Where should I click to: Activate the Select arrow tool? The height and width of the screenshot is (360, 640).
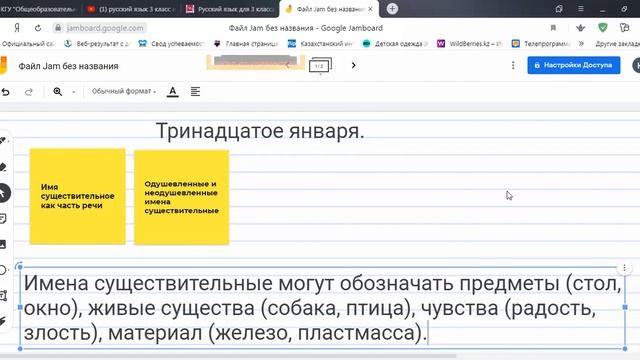(x=3, y=193)
